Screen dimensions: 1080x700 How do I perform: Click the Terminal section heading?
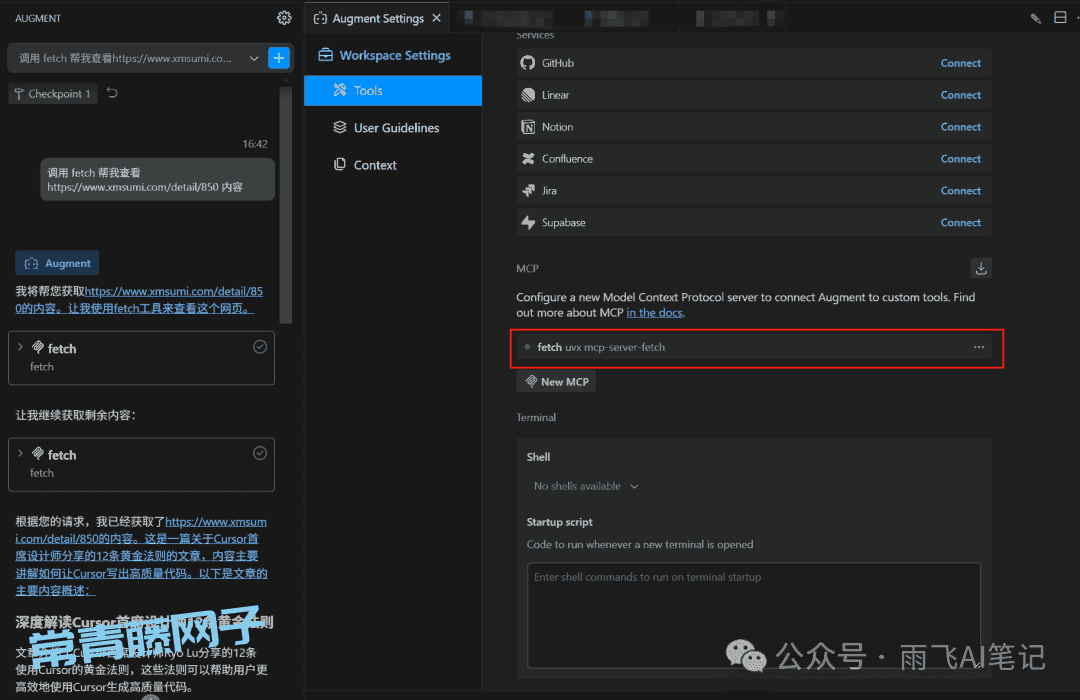pyautogui.click(x=536, y=418)
